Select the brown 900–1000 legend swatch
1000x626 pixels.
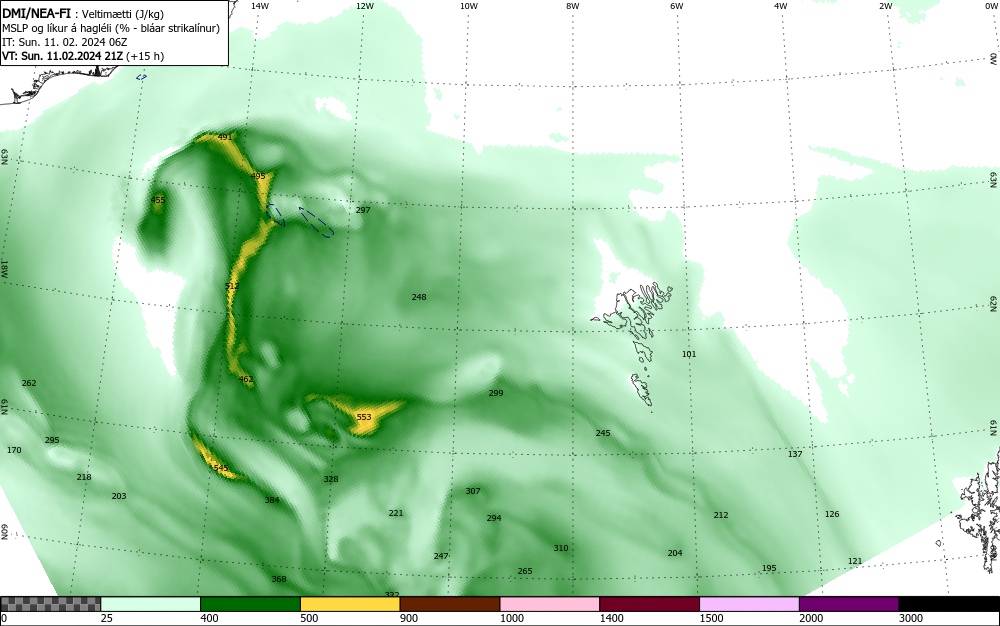tap(450, 604)
